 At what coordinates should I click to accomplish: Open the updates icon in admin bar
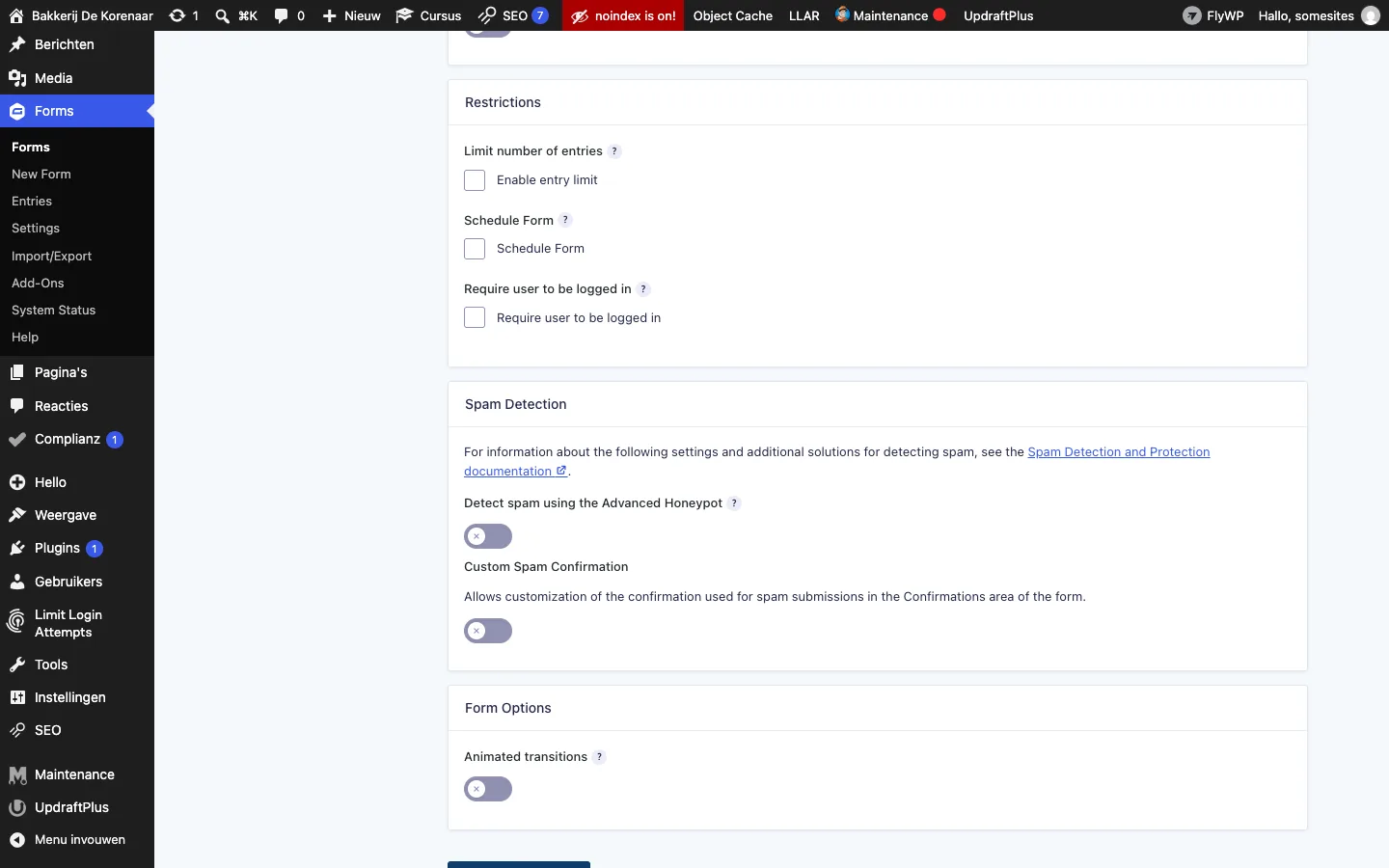pyautogui.click(x=177, y=15)
